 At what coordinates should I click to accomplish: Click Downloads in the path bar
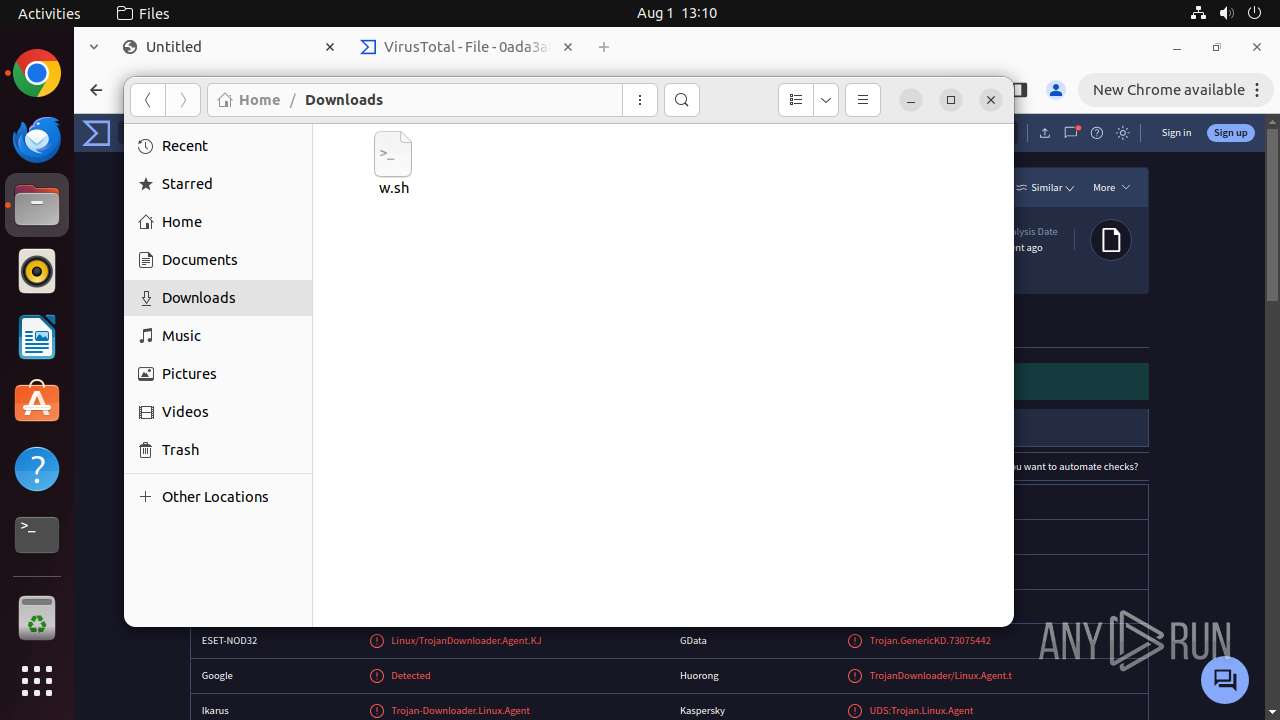click(x=344, y=100)
